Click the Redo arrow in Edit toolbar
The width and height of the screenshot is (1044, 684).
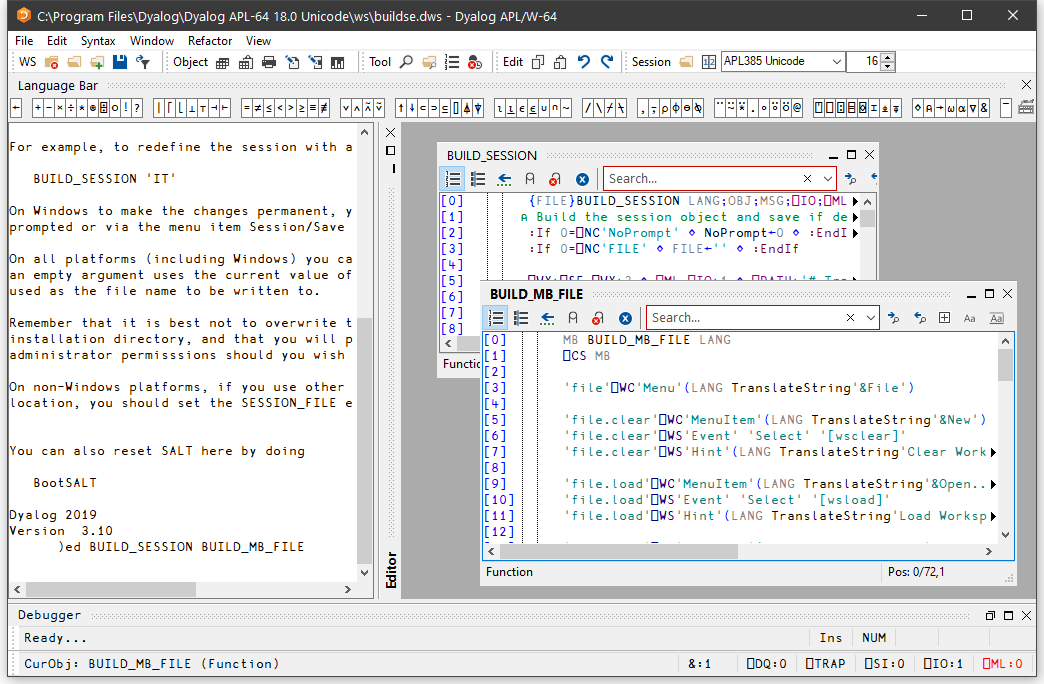click(607, 62)
